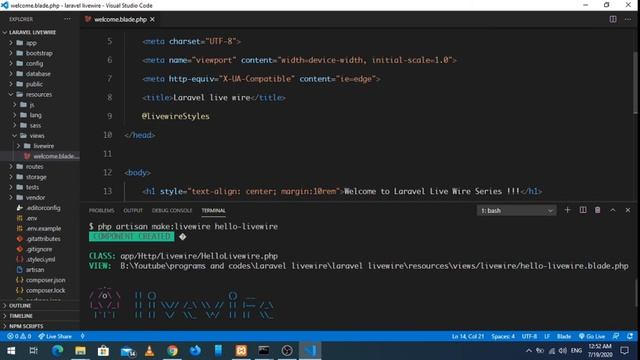
Task: Start Live Share session
Action: [x=55, y=336]
